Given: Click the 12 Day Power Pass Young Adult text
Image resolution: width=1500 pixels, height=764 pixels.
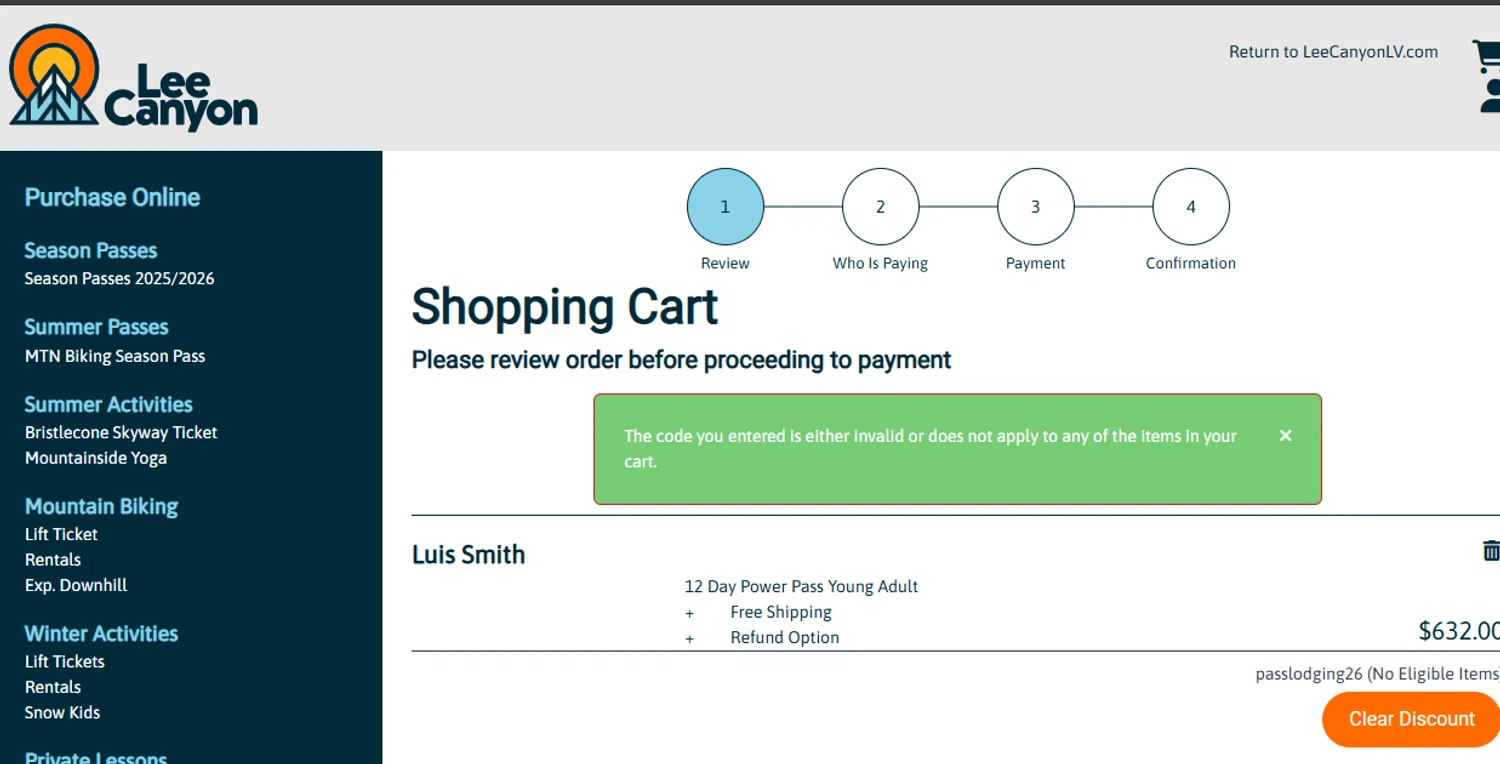Looking at the screenshot, I should click(801, 587).
